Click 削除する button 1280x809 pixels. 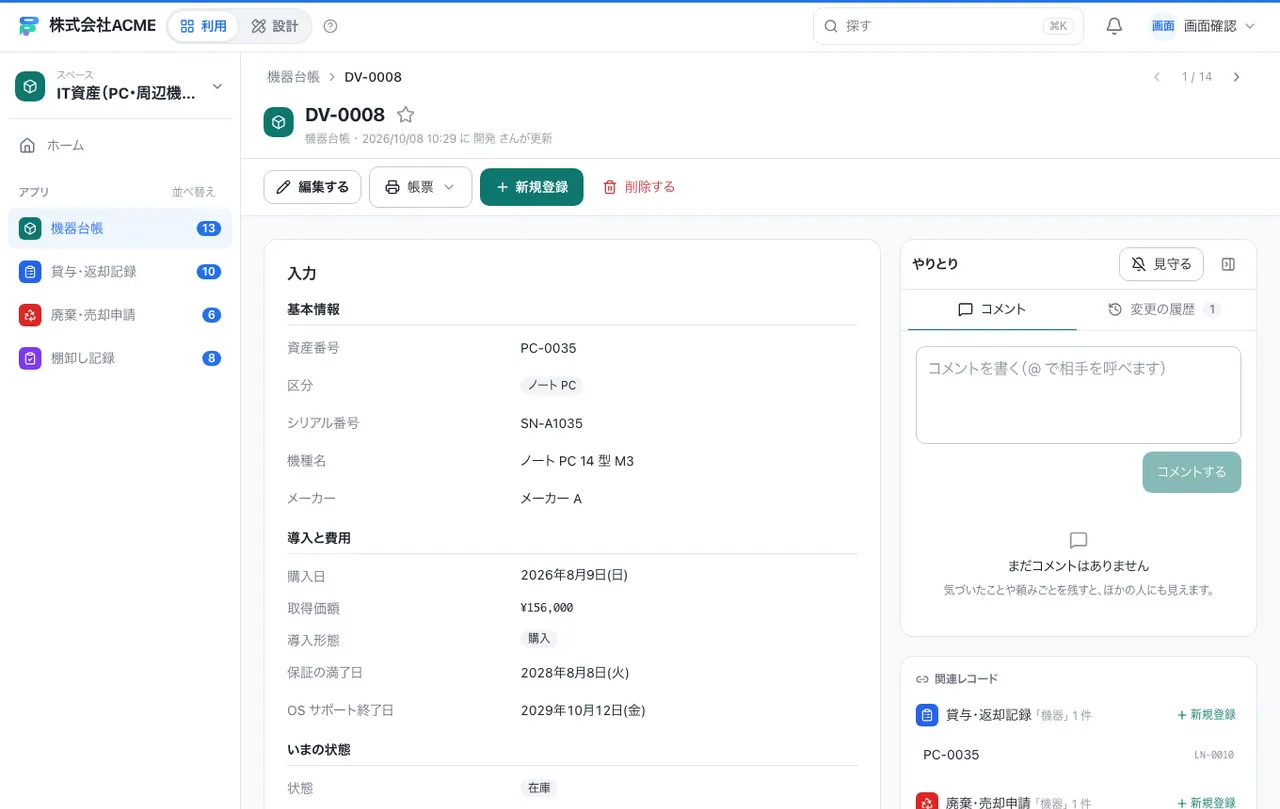(639, 187)
